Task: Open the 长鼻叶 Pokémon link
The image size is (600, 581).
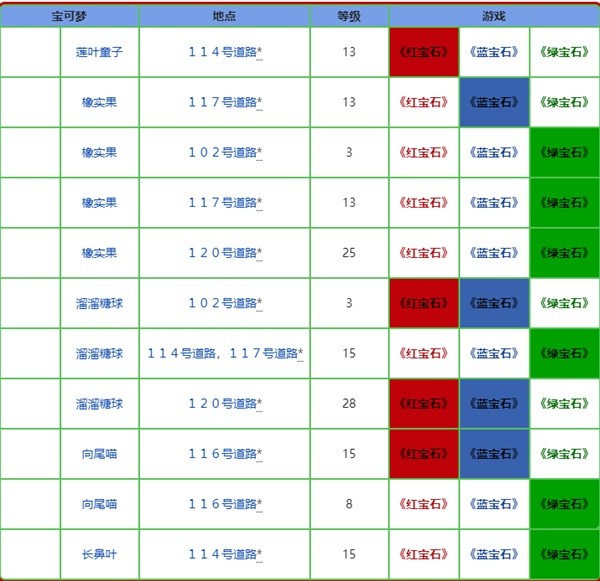Action: pyautogui.click(x=99, y=554)
